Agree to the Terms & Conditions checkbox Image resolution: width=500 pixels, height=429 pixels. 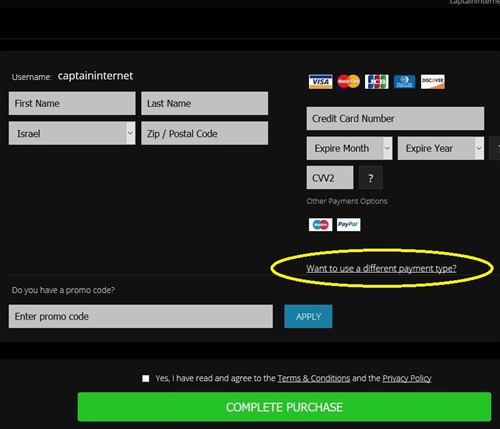146,379
